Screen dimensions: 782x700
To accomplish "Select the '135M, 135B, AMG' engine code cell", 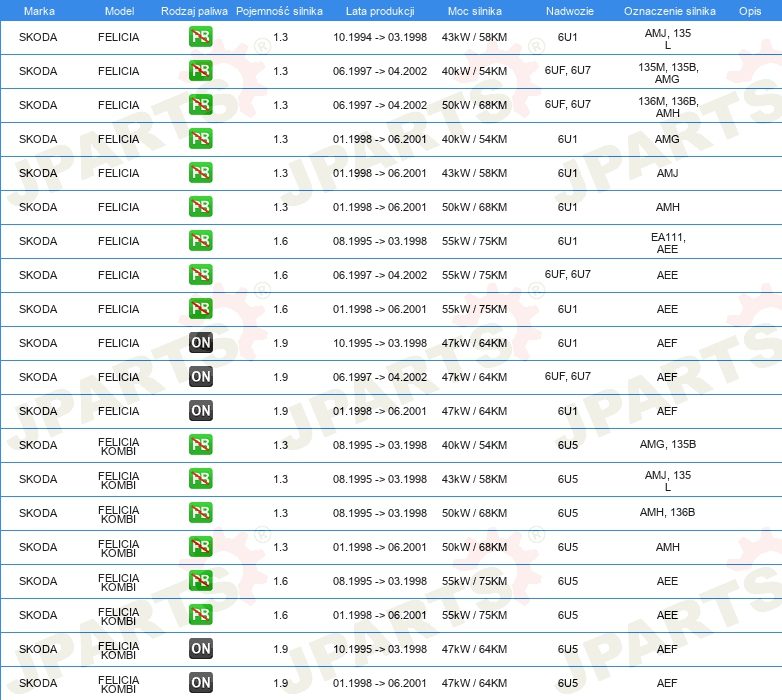I will click(668, 73).
